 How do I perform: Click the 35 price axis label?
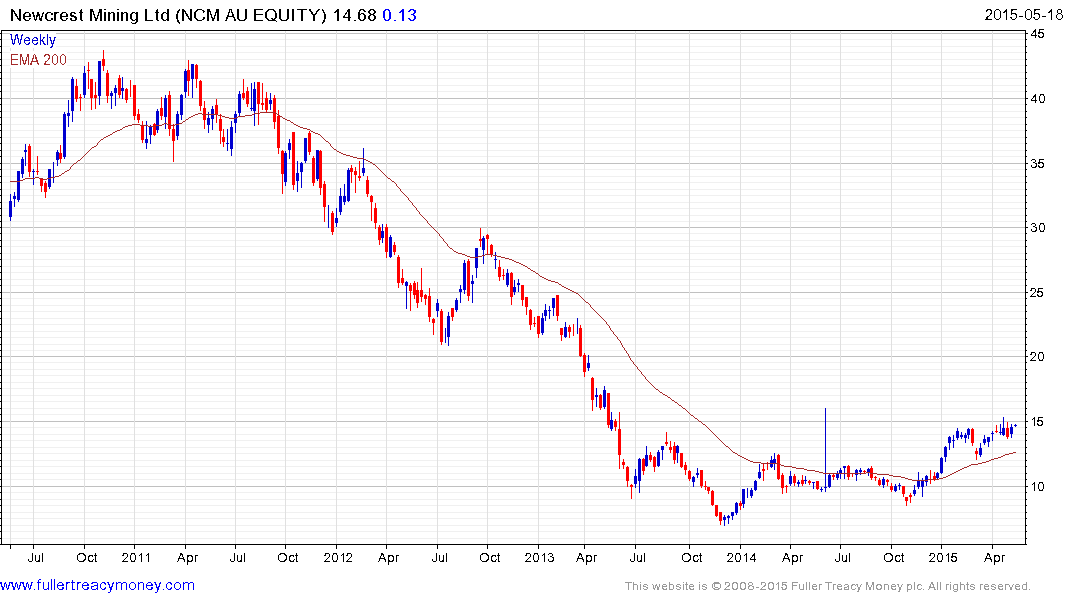pos(1038,164)
